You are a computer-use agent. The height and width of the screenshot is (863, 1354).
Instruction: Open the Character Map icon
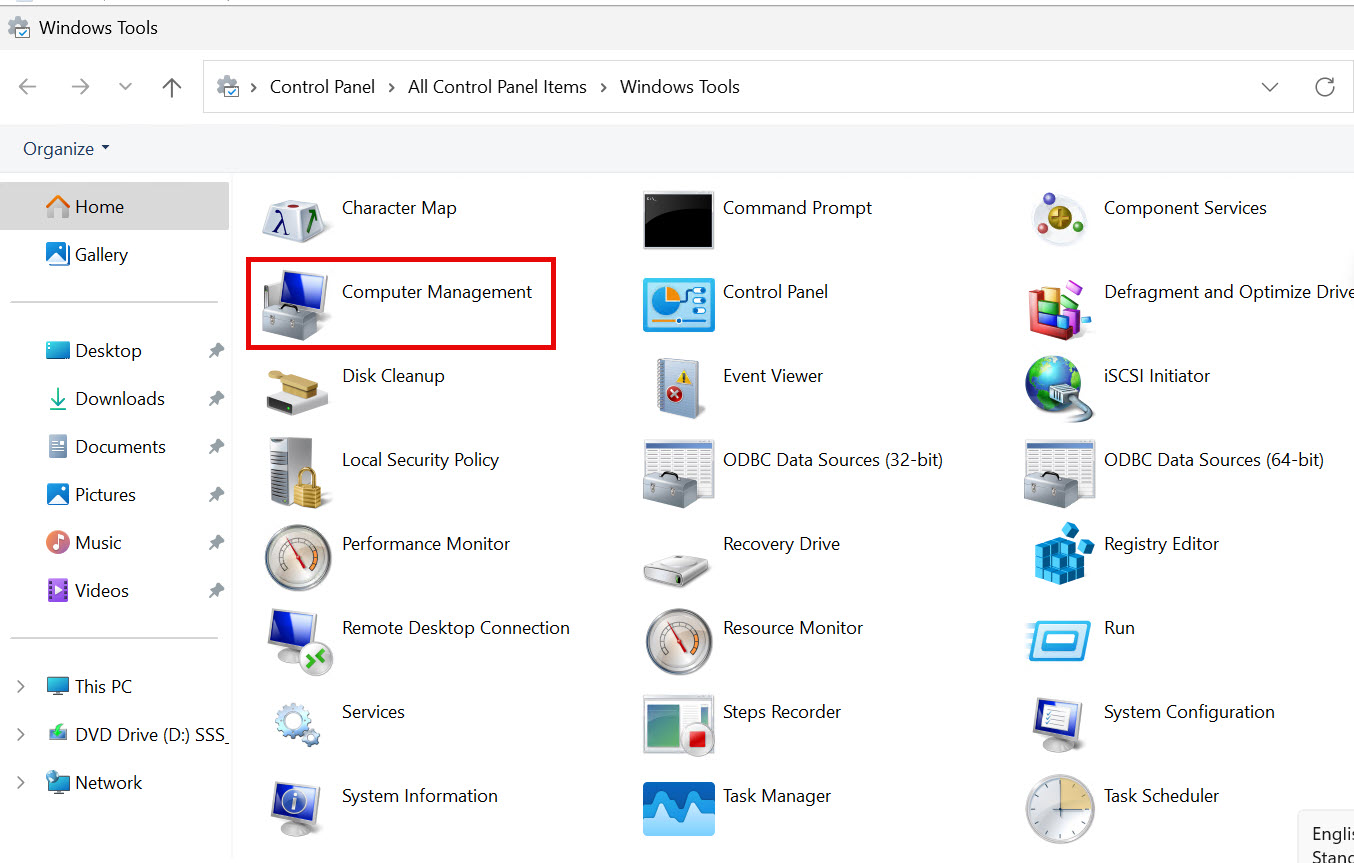297,219
